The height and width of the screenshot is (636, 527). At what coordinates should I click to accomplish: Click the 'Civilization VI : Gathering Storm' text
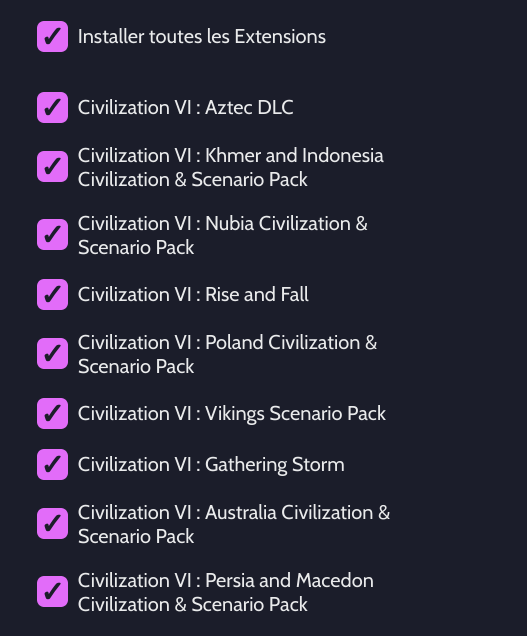[x=211, y=464]
